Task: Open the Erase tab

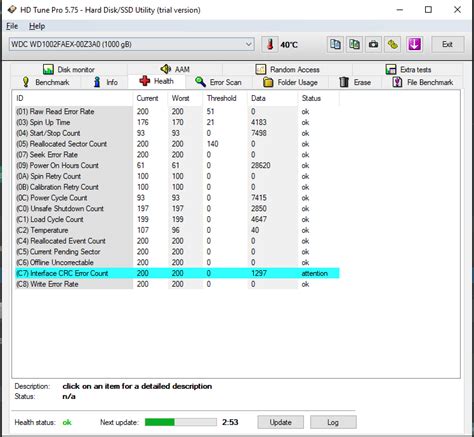Action: point(355,82)
